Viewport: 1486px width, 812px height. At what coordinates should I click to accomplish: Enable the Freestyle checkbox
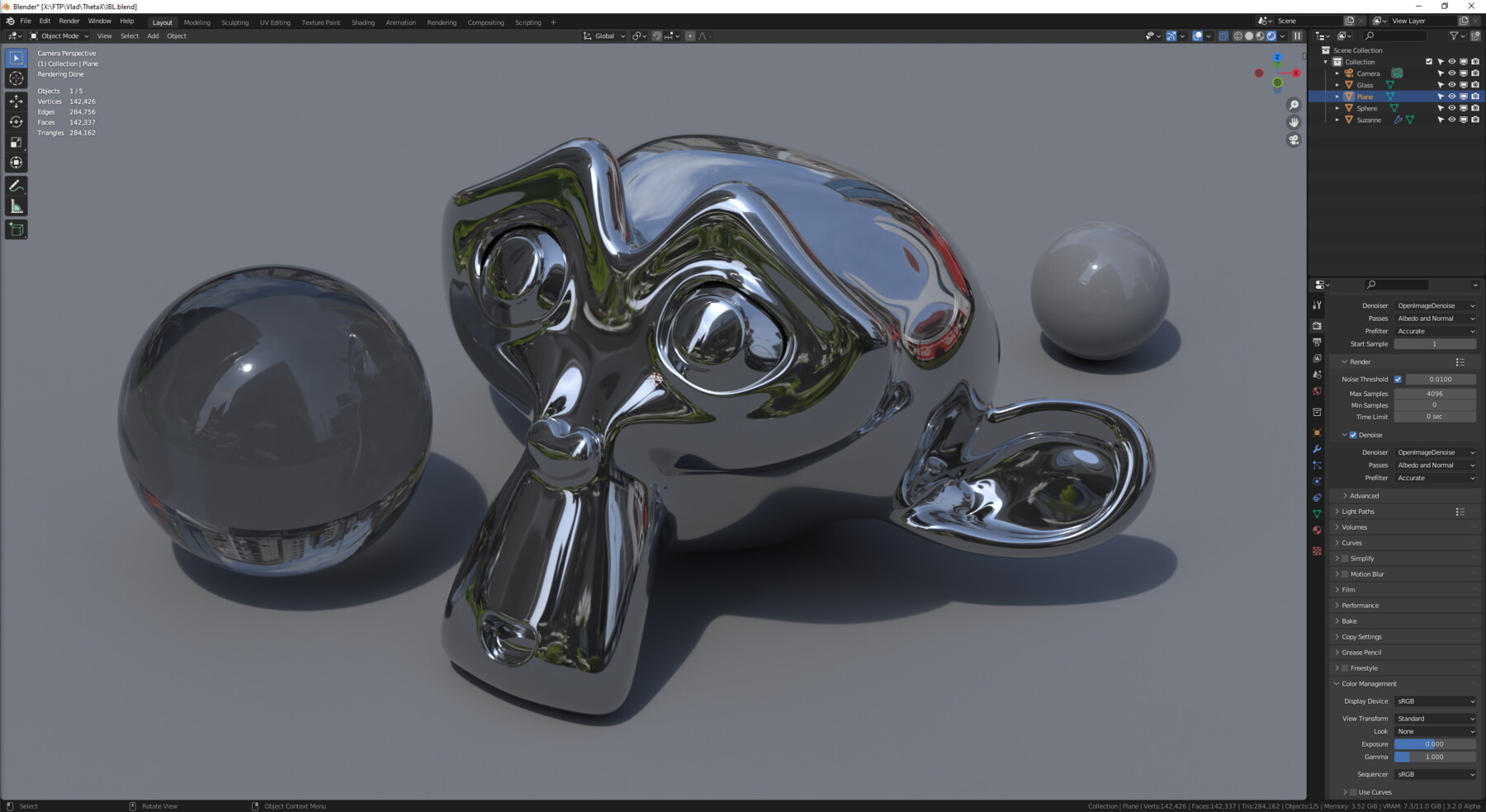pyautogui.click(x=1345, y=668)
